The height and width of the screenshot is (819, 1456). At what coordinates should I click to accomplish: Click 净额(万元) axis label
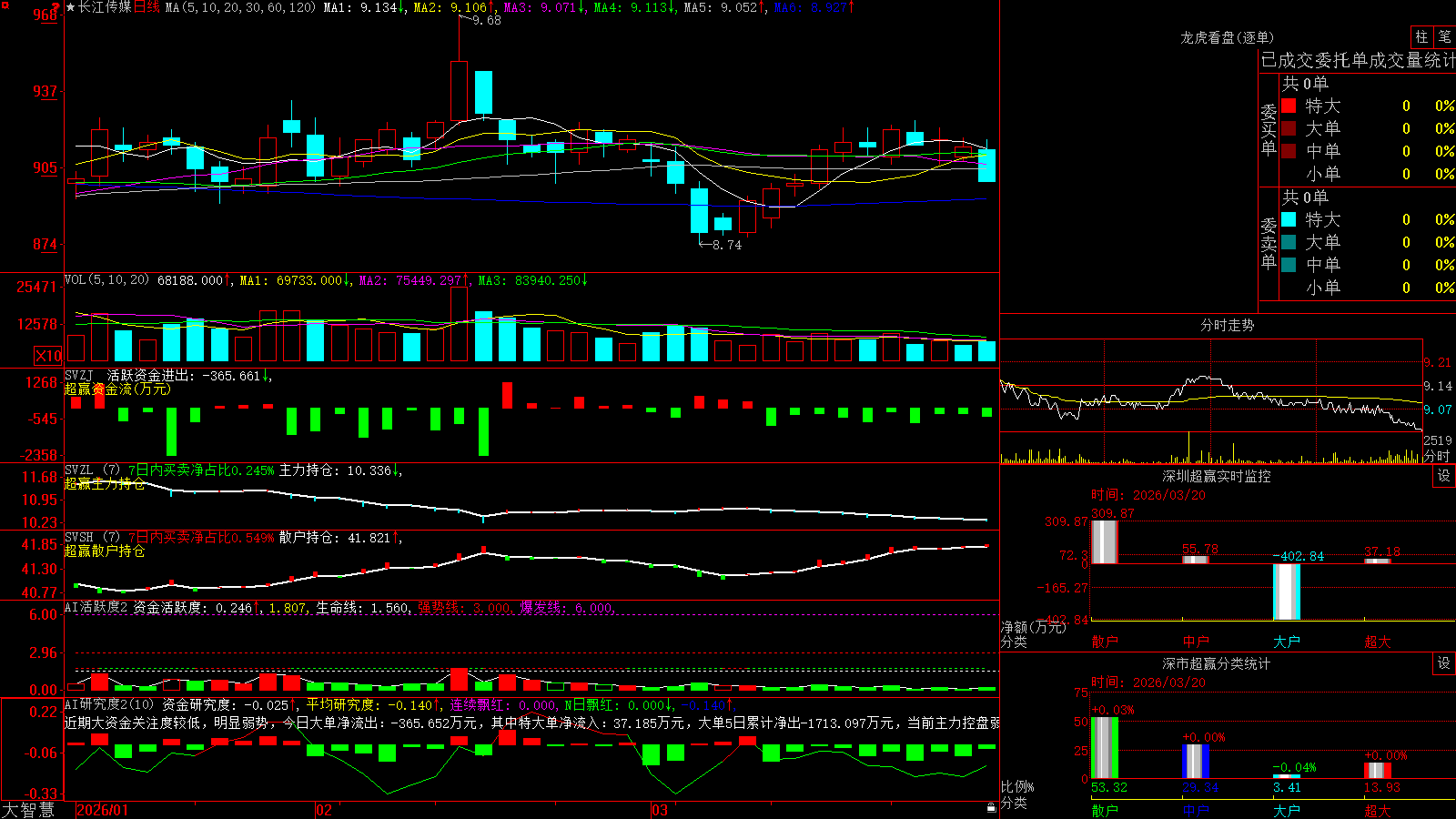point(1033,627)
